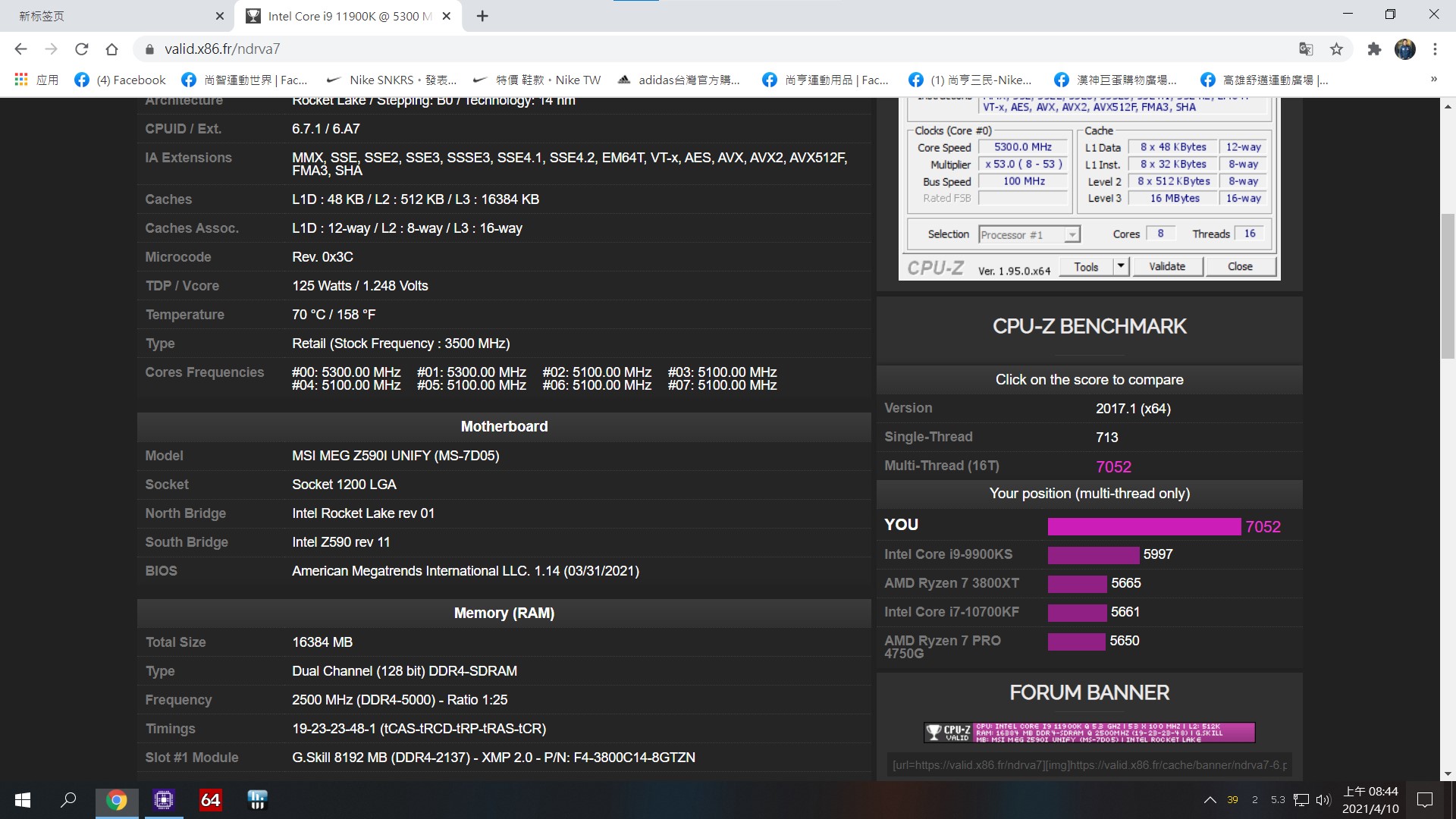Open the AIDA64 taskbar icon

[x=210, y=800]
